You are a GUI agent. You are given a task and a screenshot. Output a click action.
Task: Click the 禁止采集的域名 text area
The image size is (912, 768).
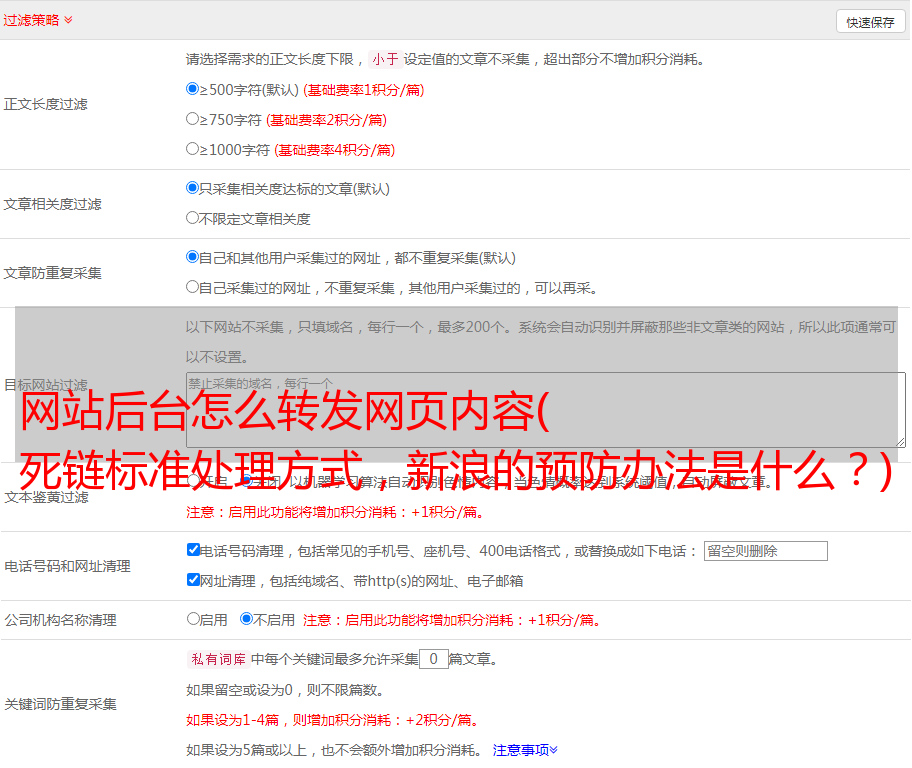pyautogui.click(x=546, y=410)
